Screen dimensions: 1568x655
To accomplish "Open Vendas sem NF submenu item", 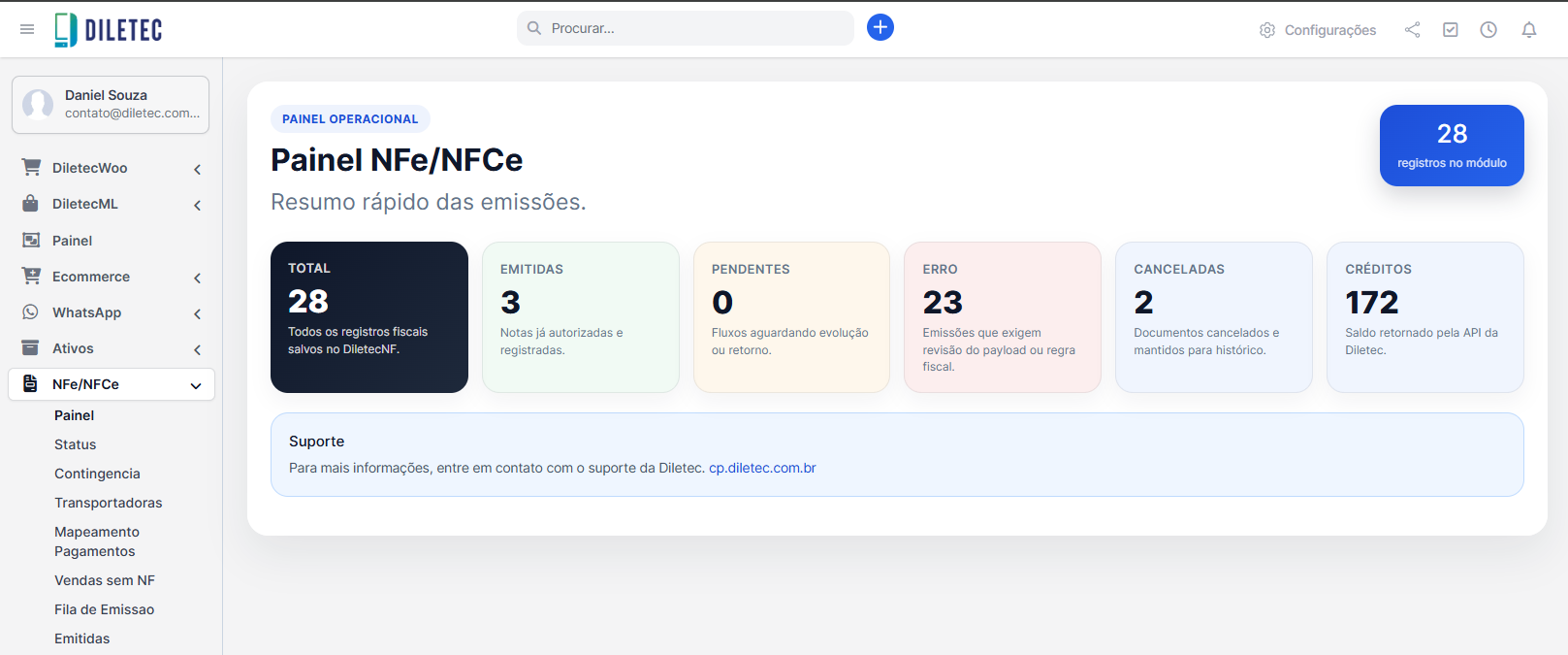I will coord(105,580).
